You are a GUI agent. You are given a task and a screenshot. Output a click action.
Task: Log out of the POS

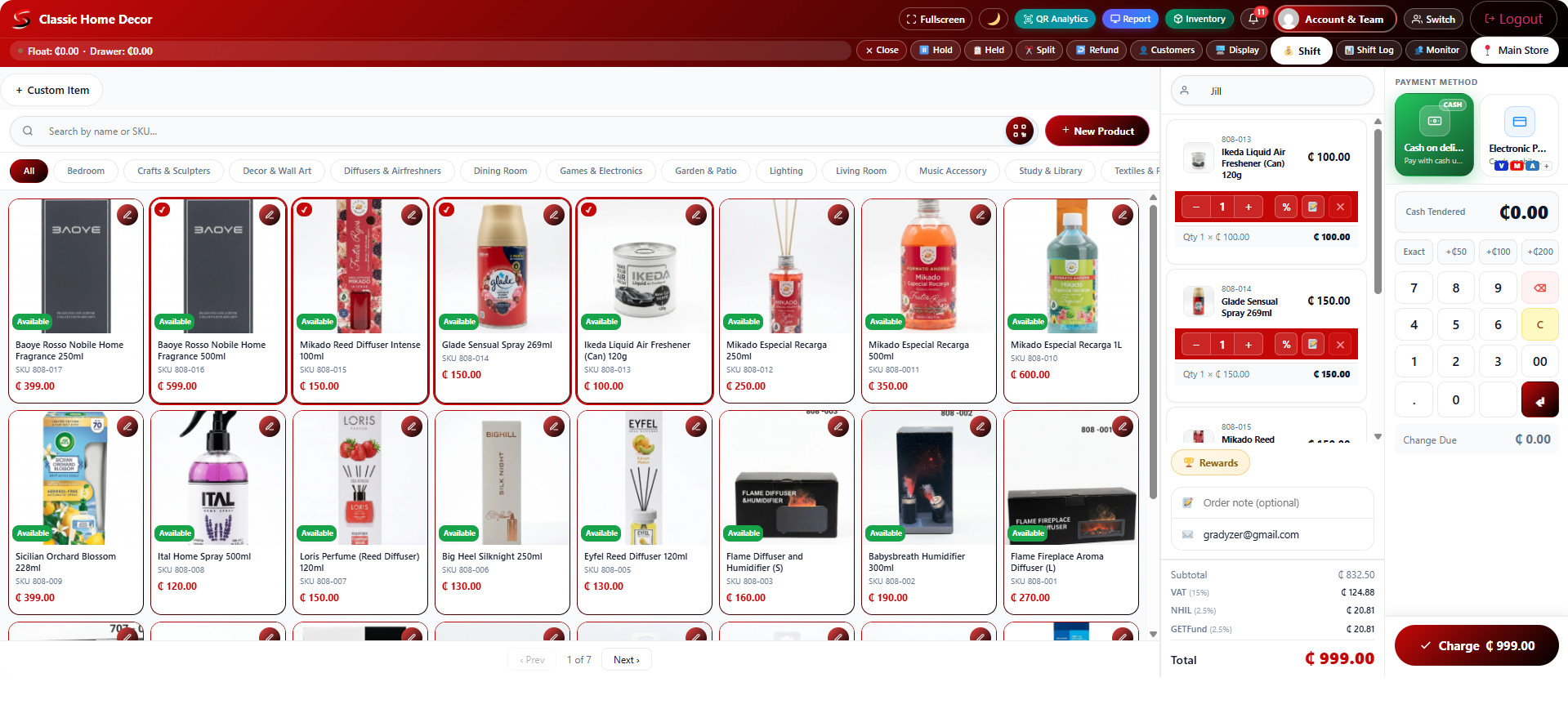click(x=1514, y=19)
